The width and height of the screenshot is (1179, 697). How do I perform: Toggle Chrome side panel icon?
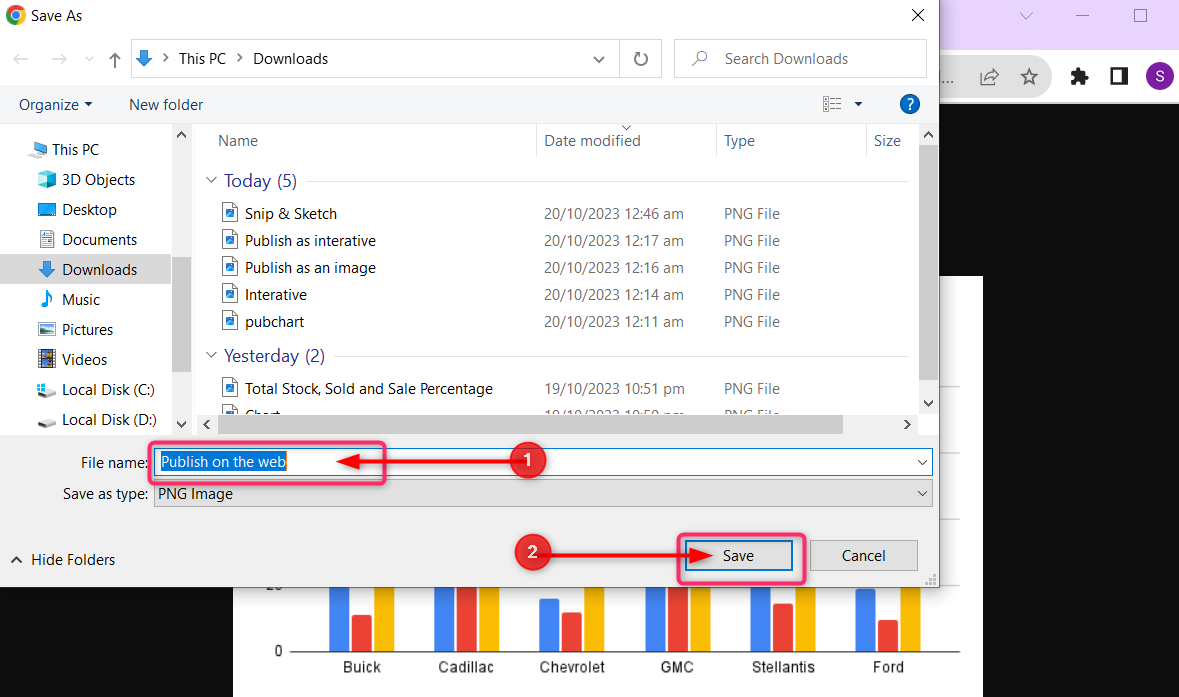1119,77
